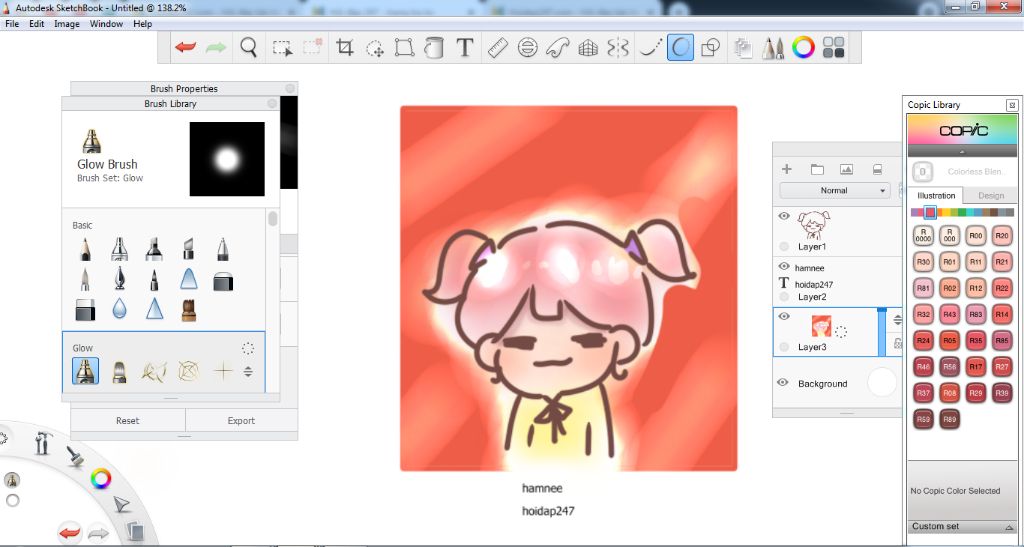Choose Copic color R89
Screen dimensions: 1024x547
pos(950,419)
